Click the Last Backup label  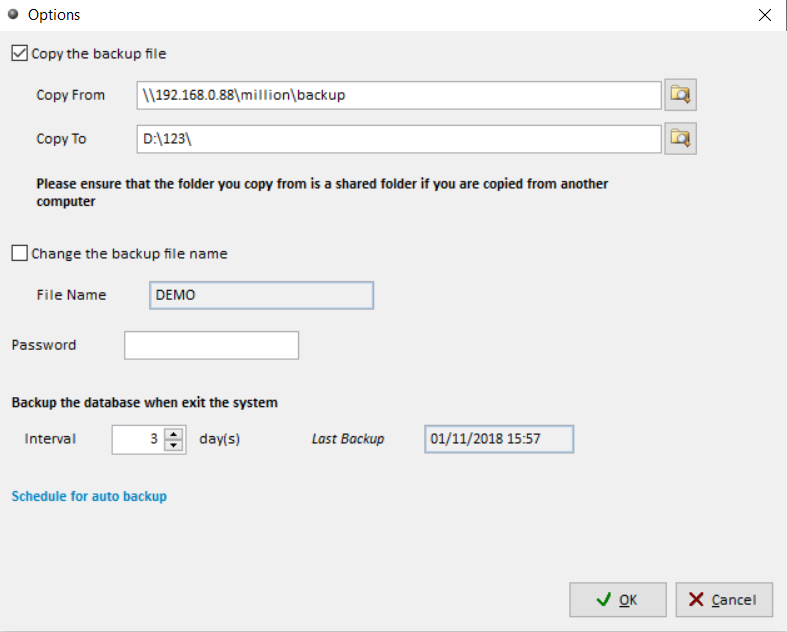click(347, 439)
